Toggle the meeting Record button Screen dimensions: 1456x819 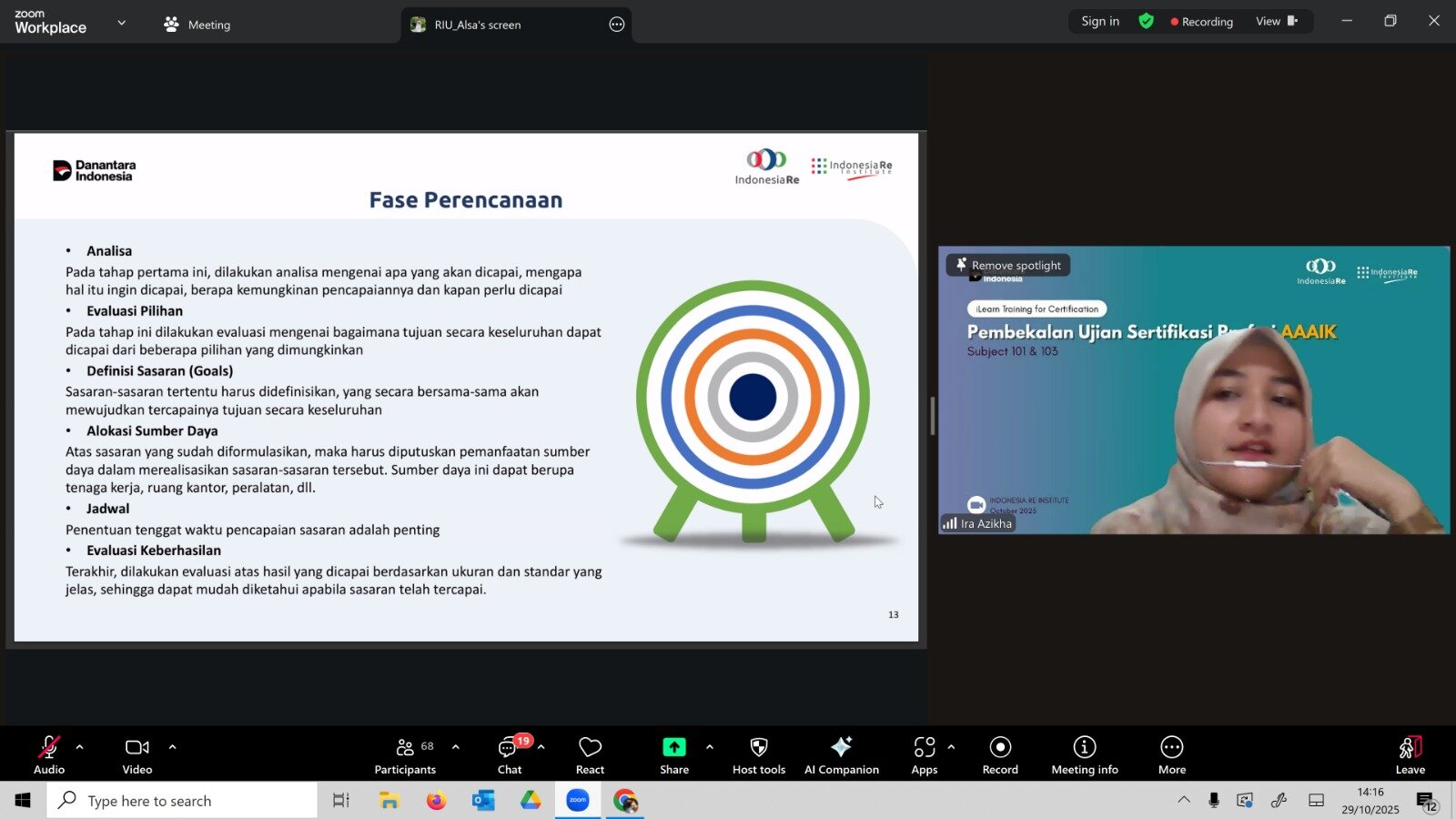(999, 754)
